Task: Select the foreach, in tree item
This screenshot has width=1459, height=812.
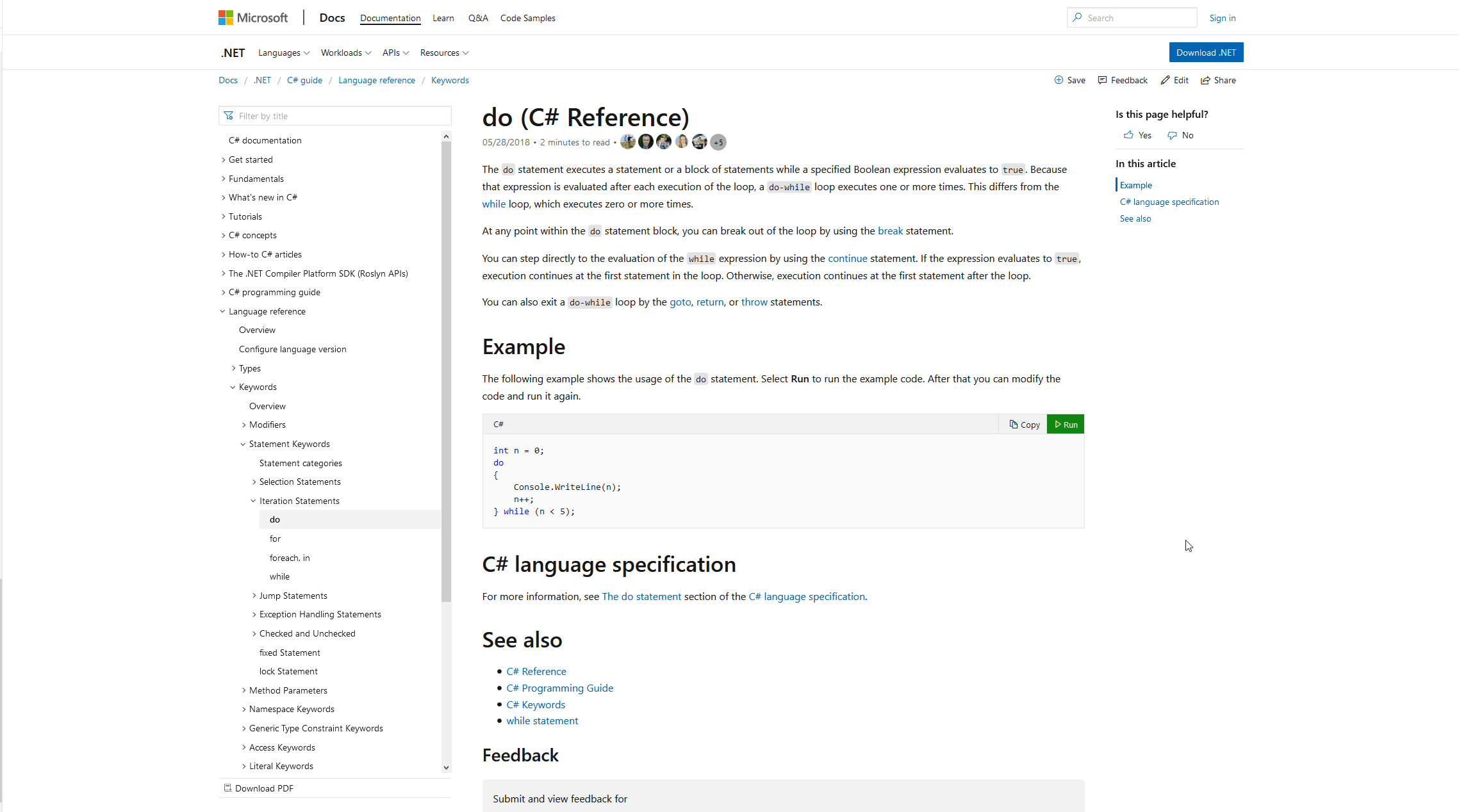Action: 290,558
